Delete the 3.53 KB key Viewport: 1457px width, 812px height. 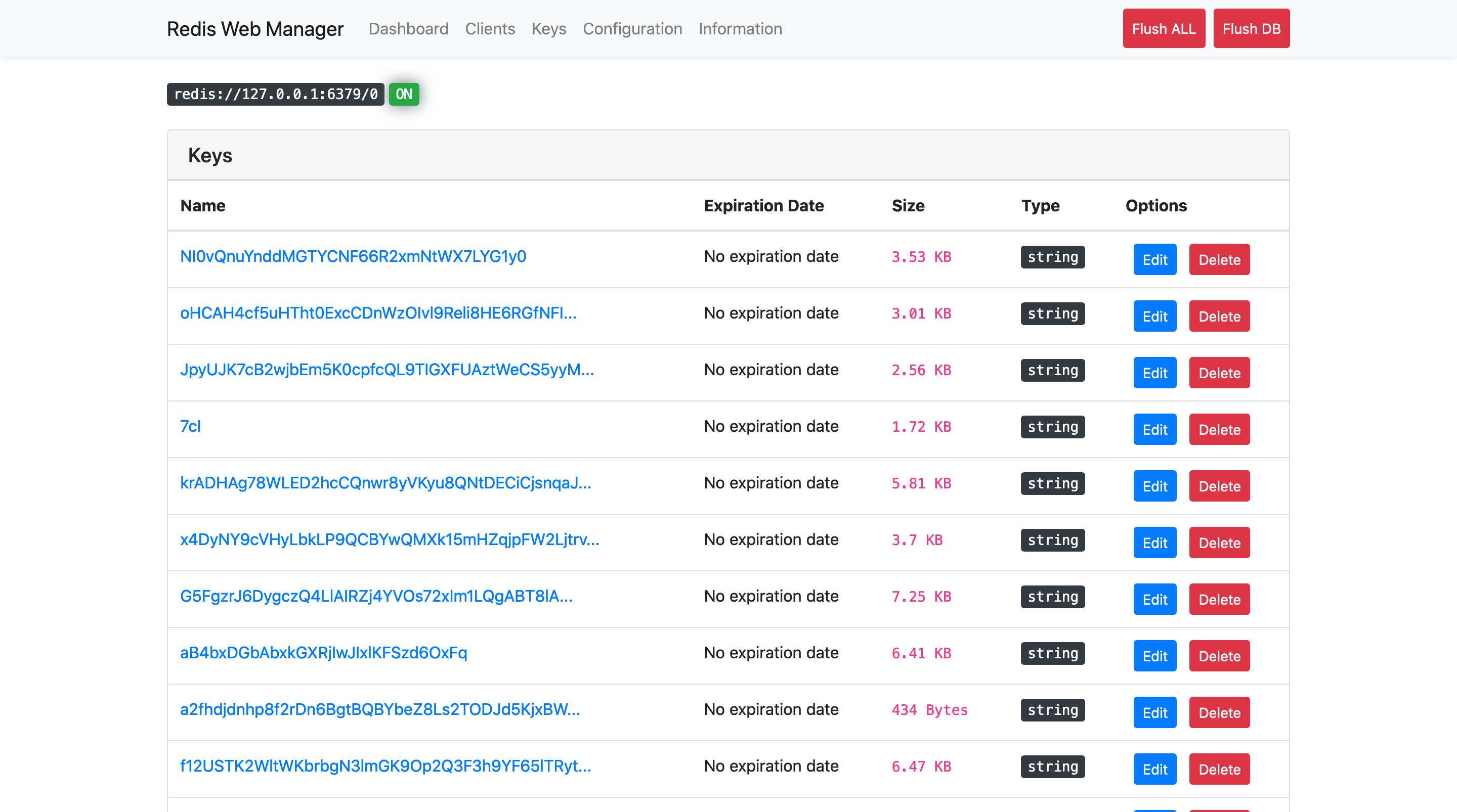tap(1219, 260)
